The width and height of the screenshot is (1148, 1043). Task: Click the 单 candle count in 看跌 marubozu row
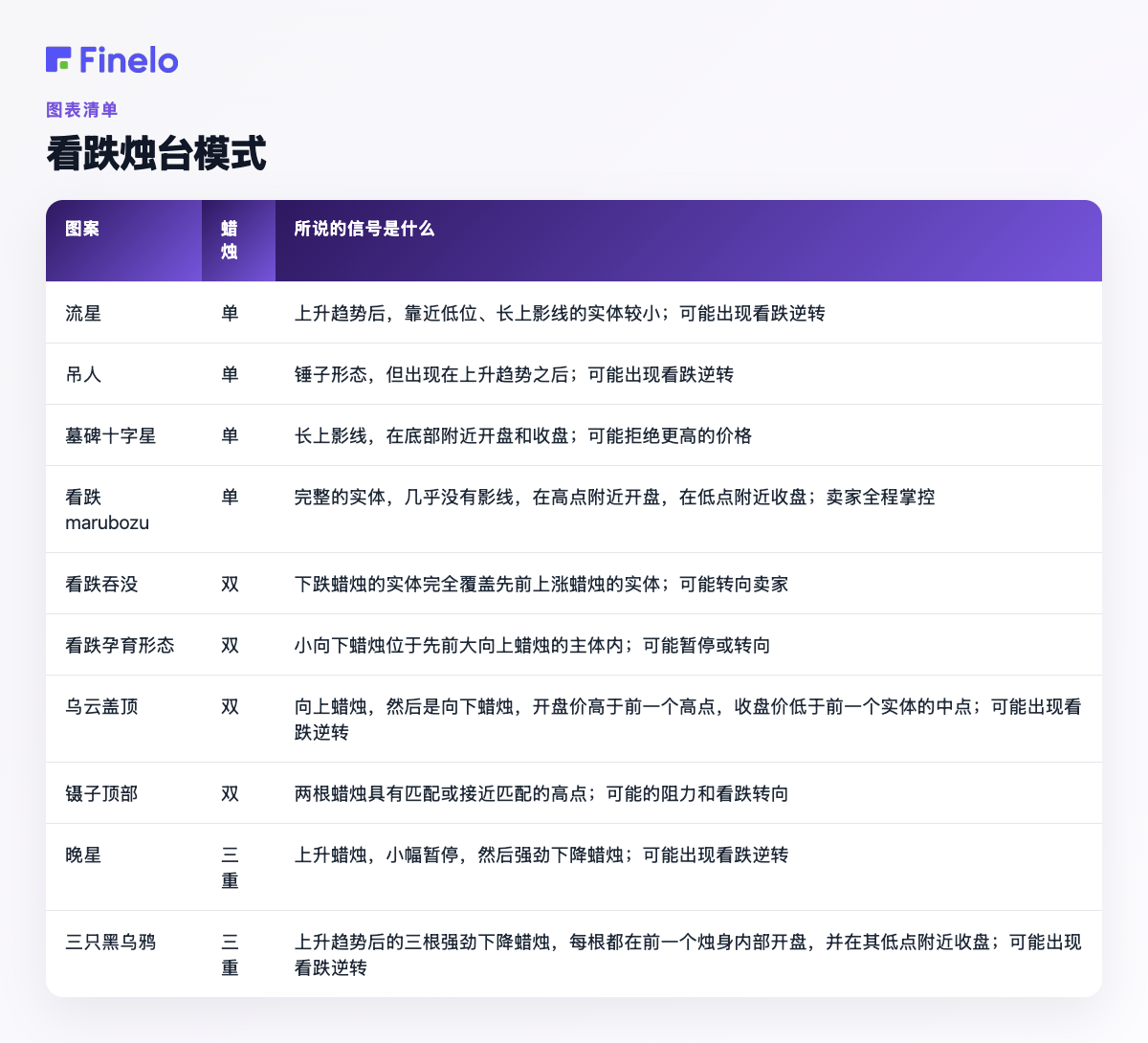[x=230, y=497]
